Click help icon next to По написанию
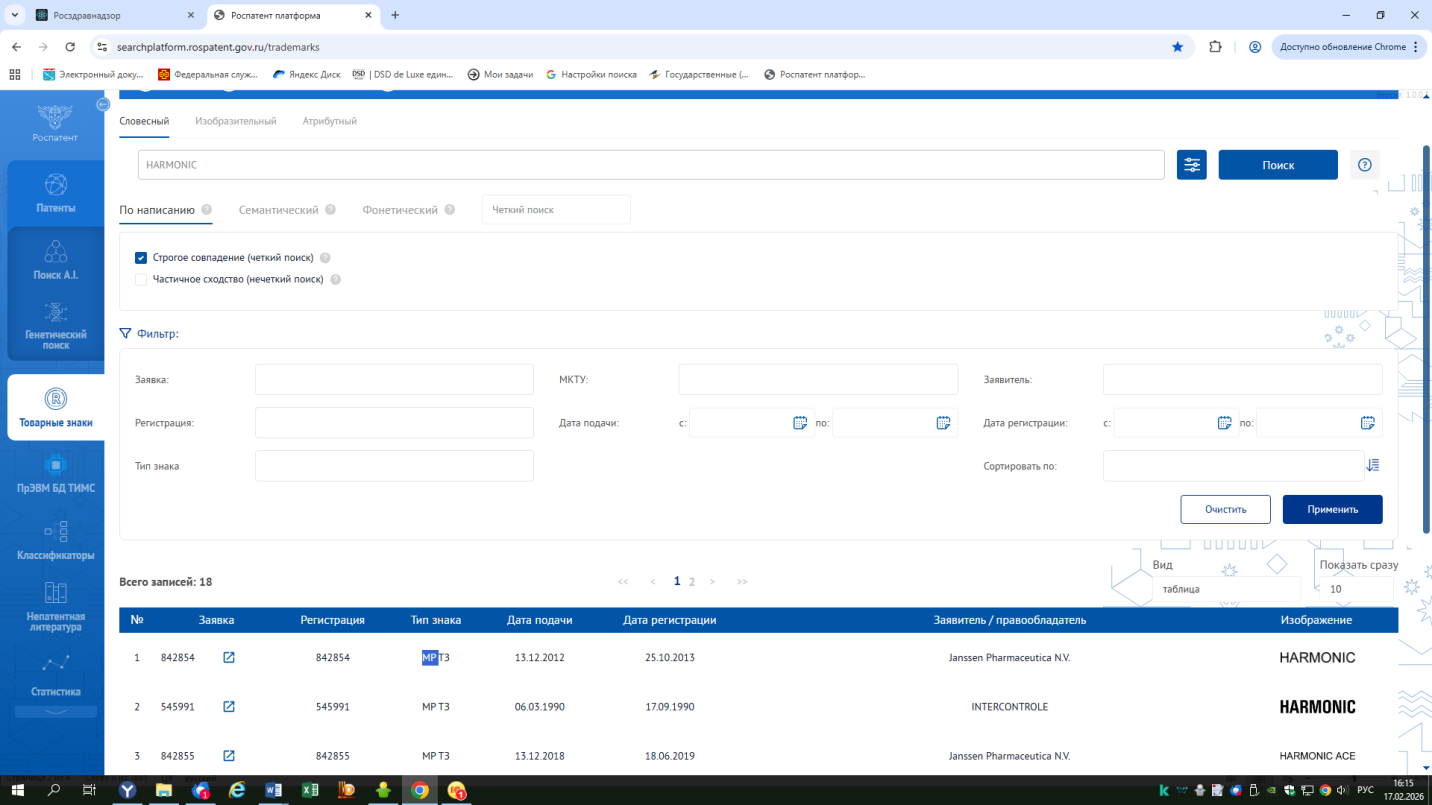The height and width of the screenshot is (805, 1432). pyautogui.click(x=207, y=210)
